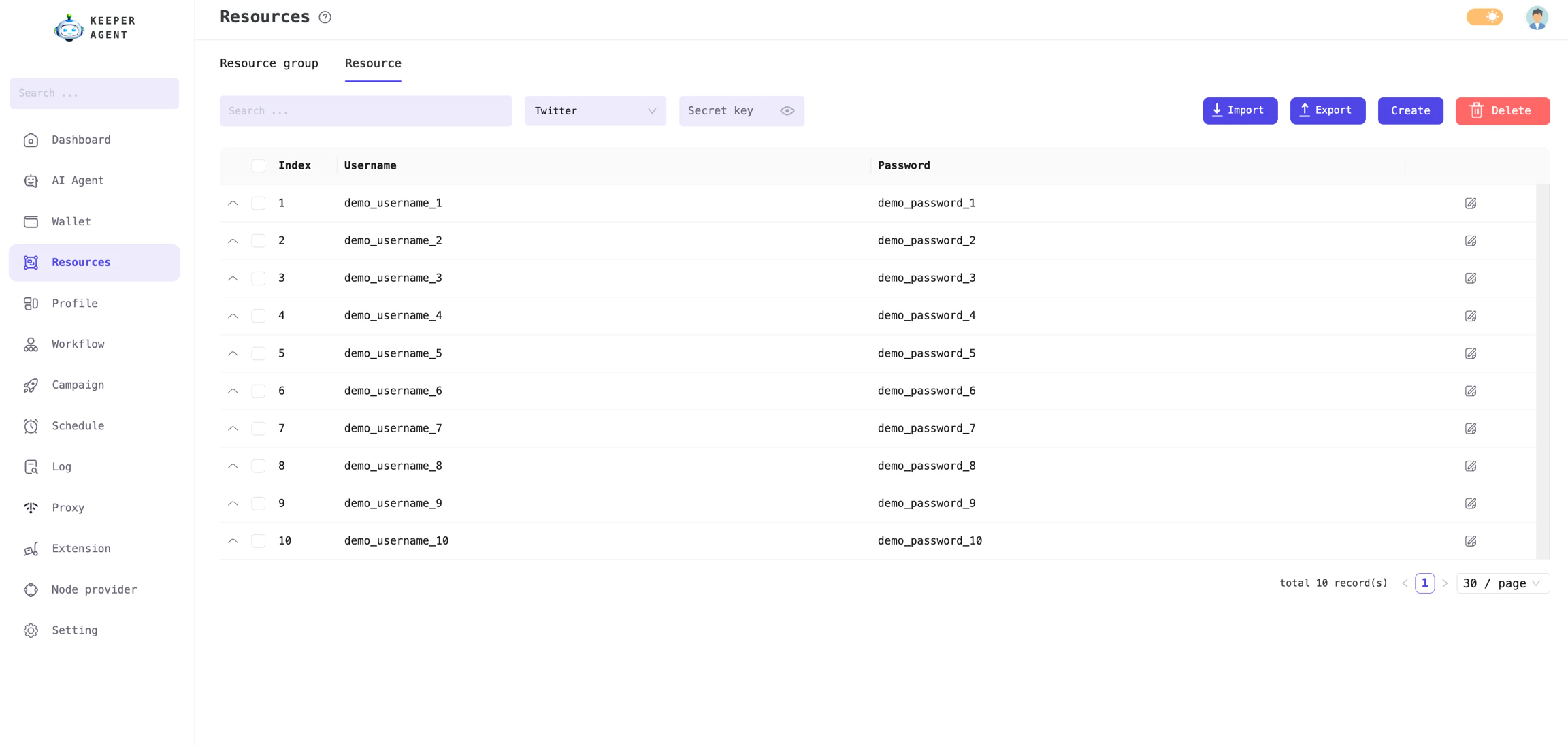Switch to the Resource group tab
Screen dimensions: 1568x746
coord(269,63)
